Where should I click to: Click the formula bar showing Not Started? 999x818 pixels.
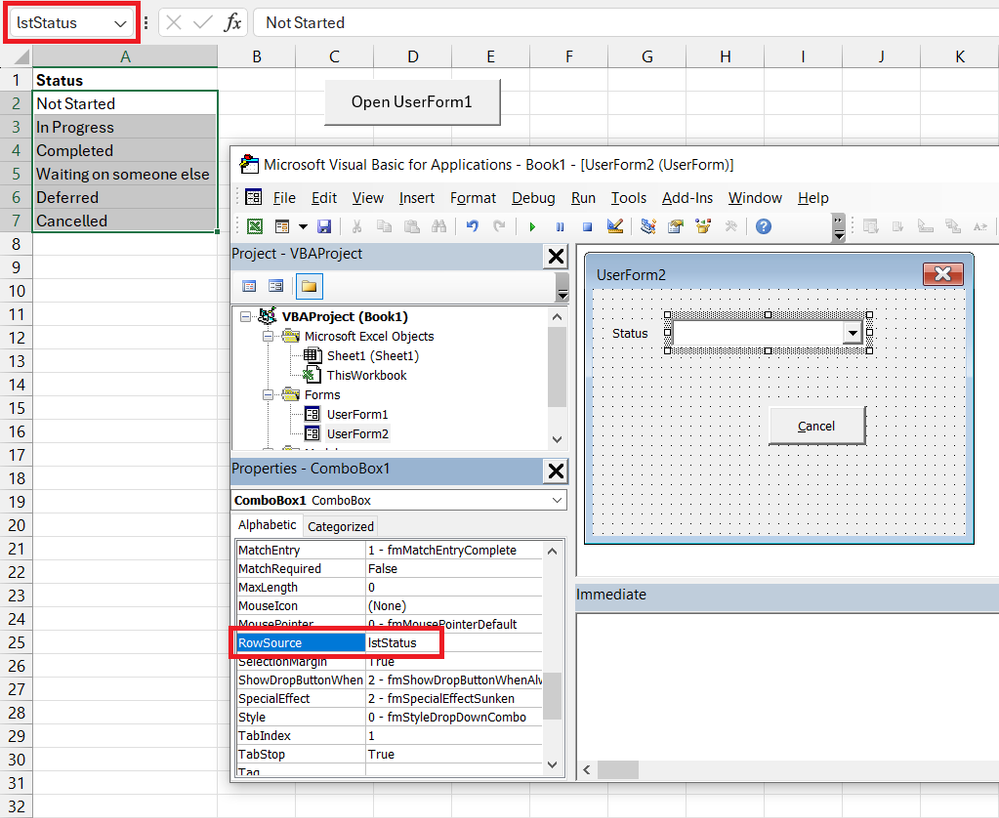[x=626, y=23]
